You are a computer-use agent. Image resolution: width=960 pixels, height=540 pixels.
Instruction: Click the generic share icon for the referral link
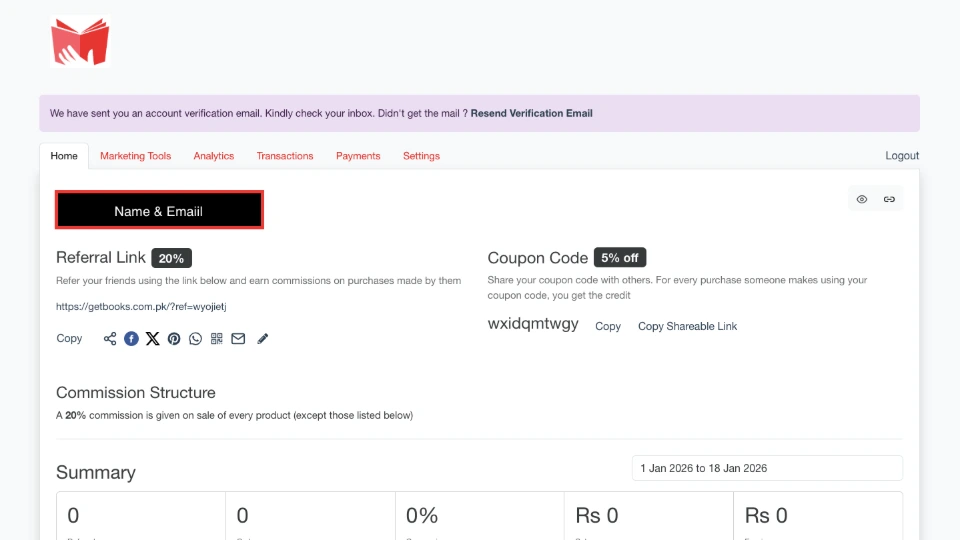[110, 339]
